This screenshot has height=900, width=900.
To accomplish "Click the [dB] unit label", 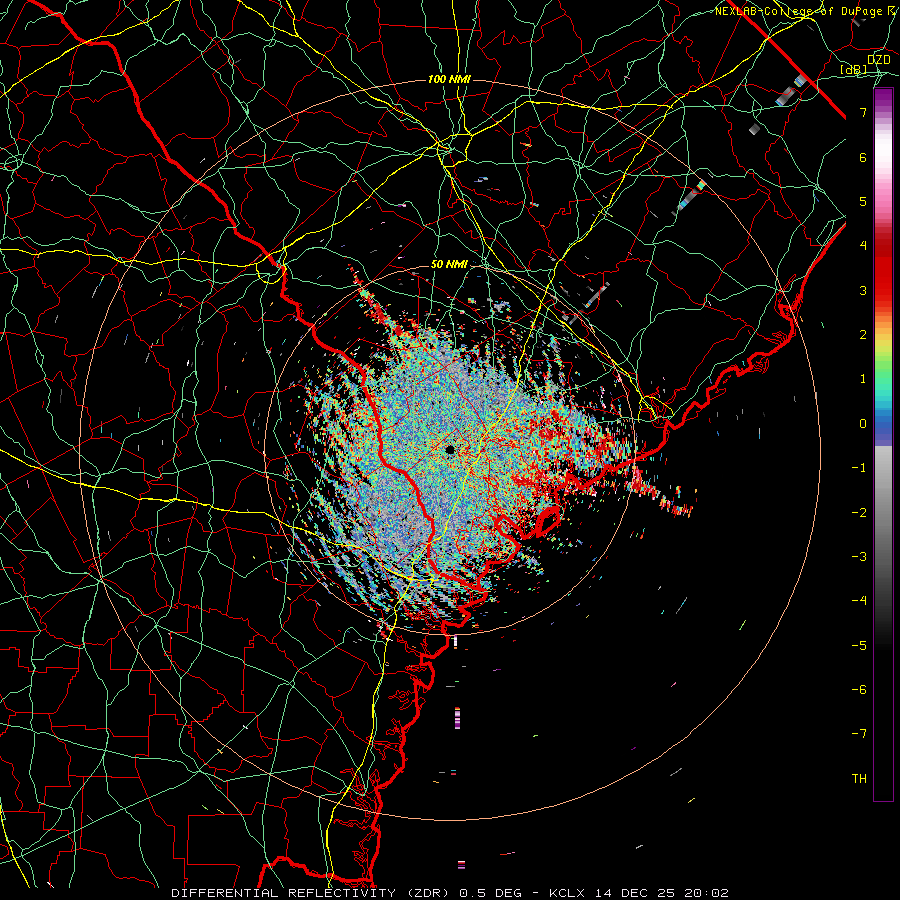I will [x=854, y=70].
